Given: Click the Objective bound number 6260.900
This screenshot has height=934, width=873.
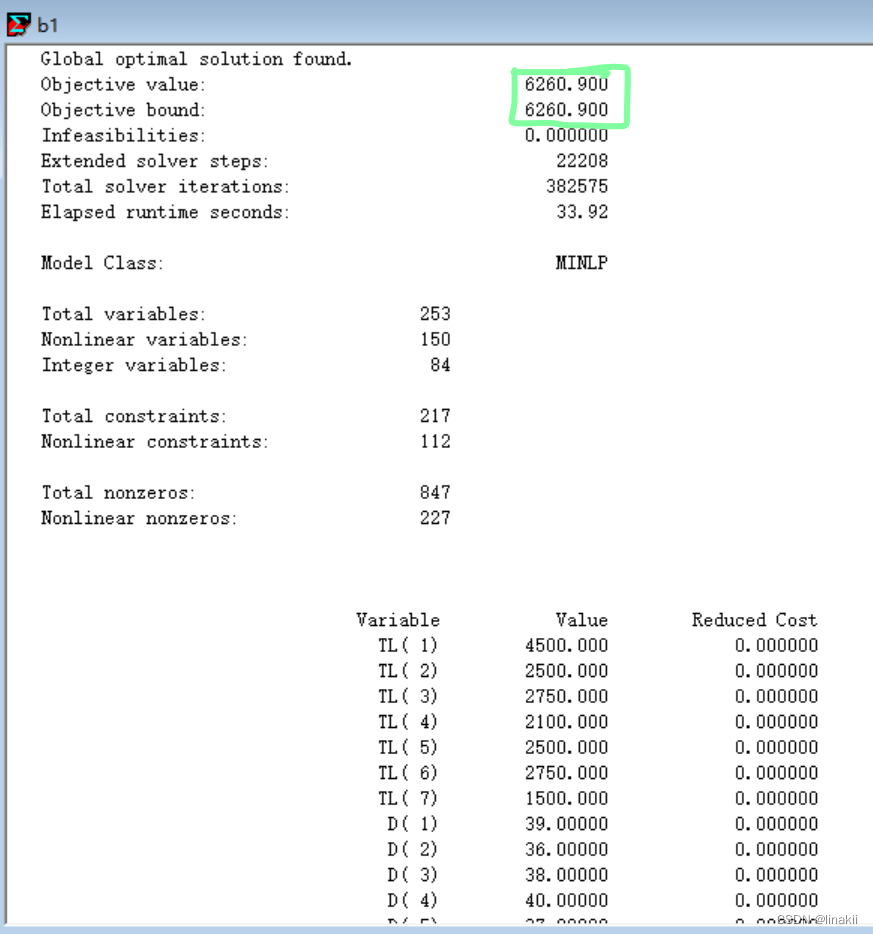Looking at the screenshot, I should pyautogui.click(x=566, y=110).
